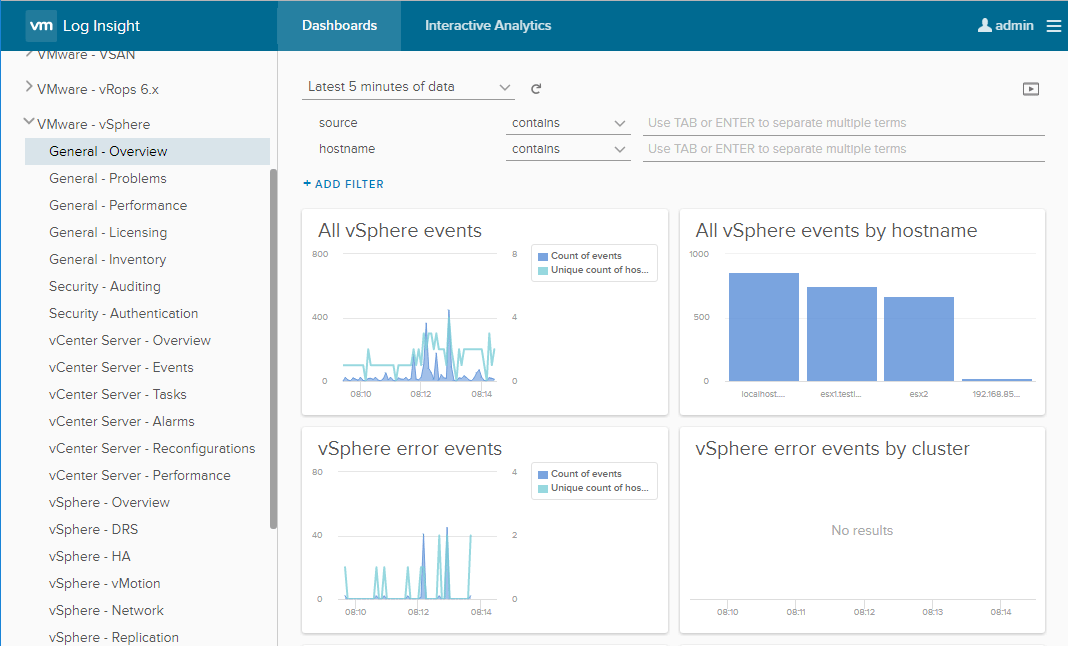This screenshot has width=1068, height=646.
Task: Click the admin user profile icon
Action: (x=984, y=26)
